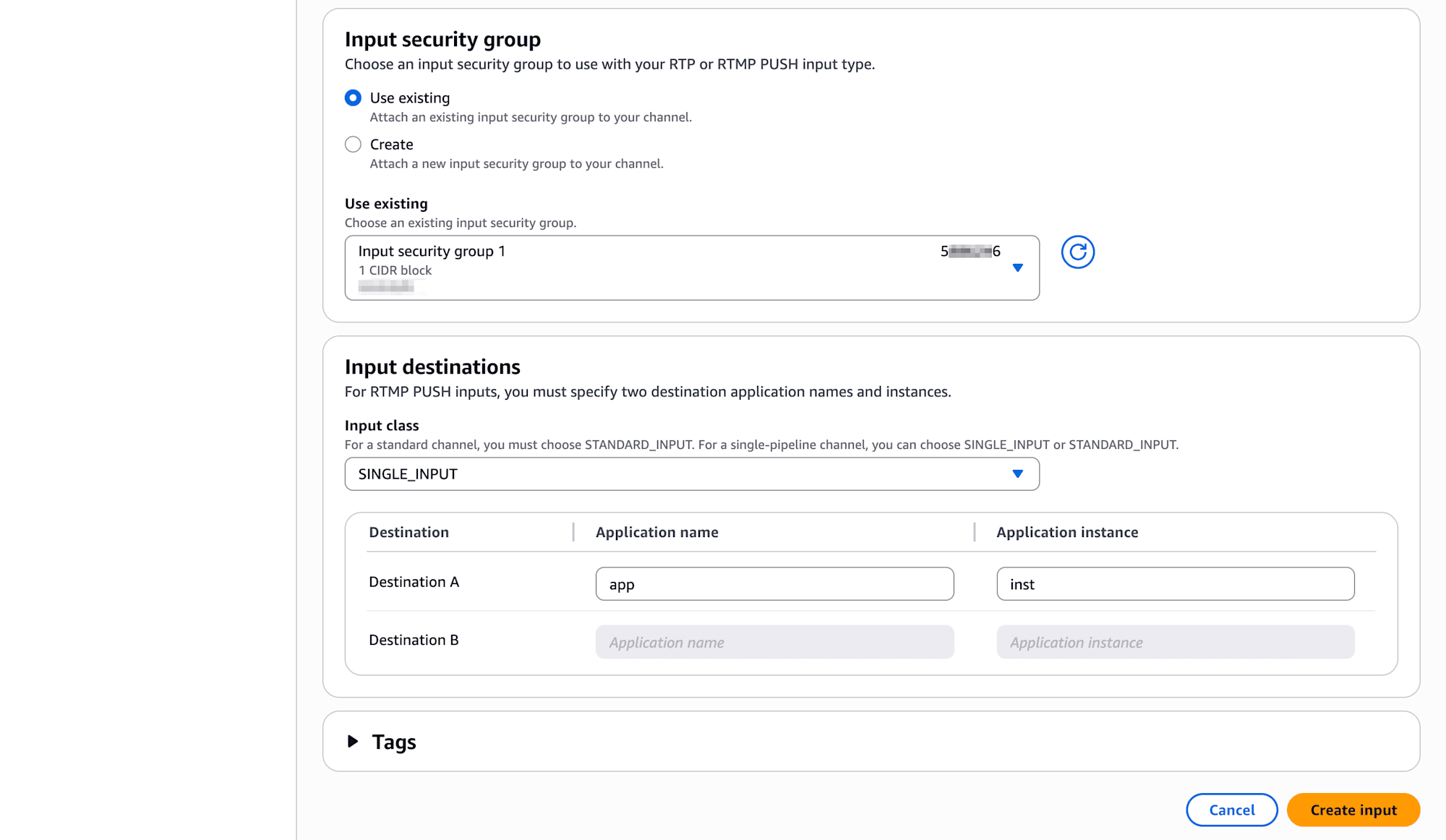Choose the Create radio option
The image size is (1446, 840).
click(353, 145)
